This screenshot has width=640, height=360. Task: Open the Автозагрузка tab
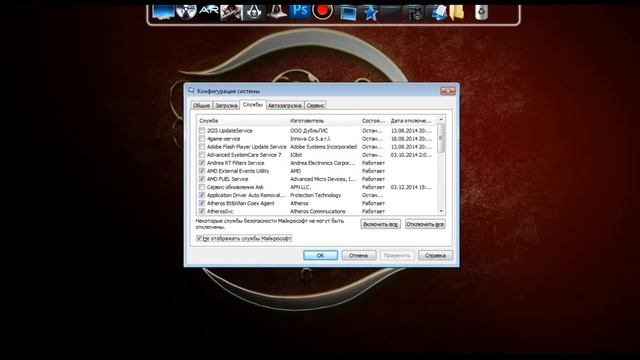tap(285, 106)
